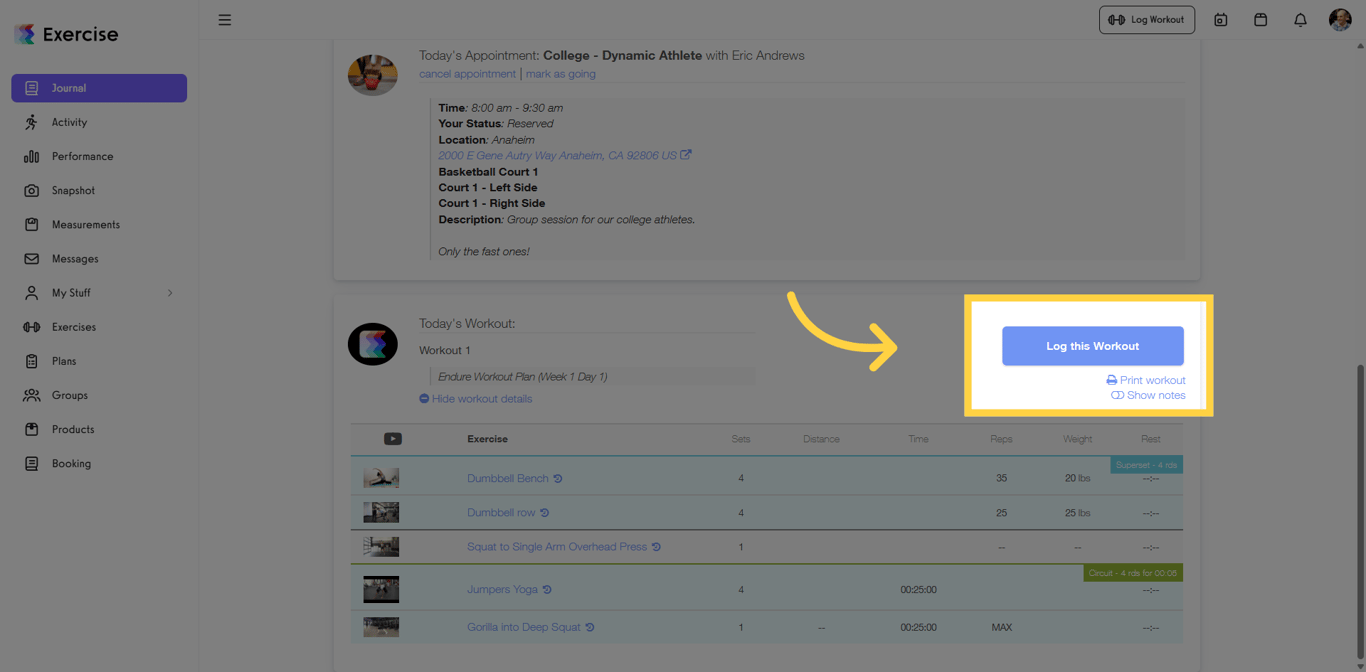Open the hamburger menu icon
This screenshot has height=672, width=1366.
(225, 19)
